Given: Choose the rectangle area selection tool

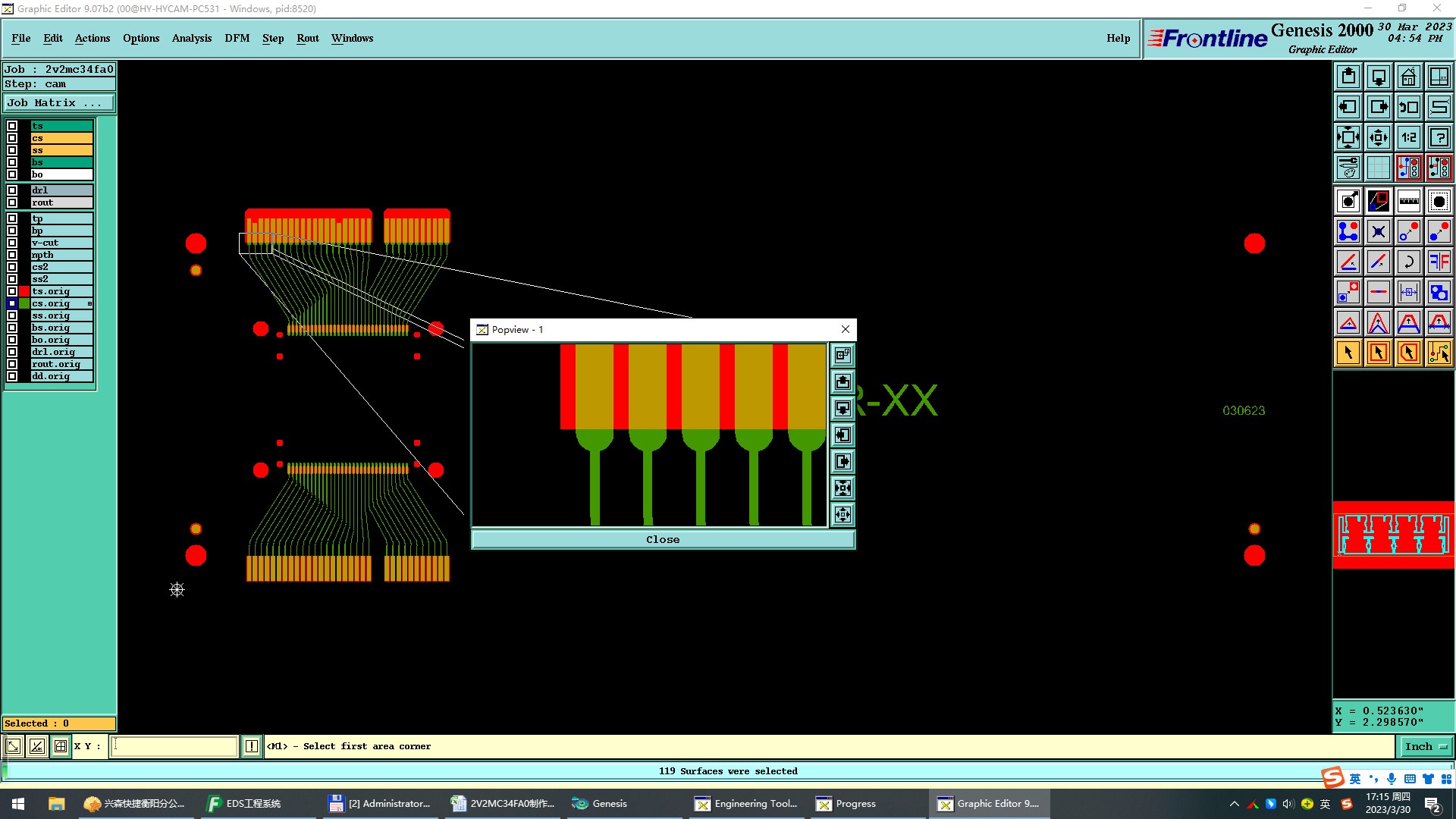Looking at the screenshot, I should point(1378,353).
